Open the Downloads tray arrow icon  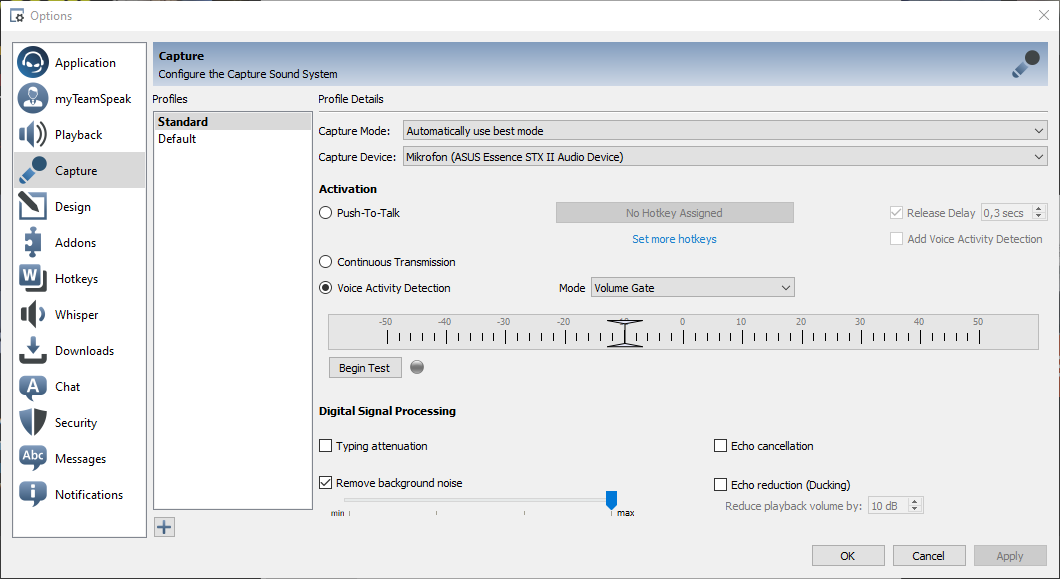pyautogui.click(x=33, y=350)
